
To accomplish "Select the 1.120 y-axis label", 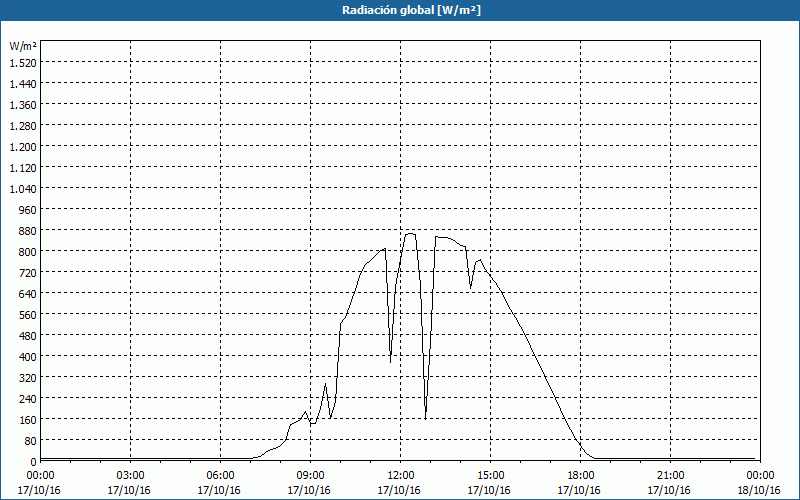I will click(x=23, y=167).
